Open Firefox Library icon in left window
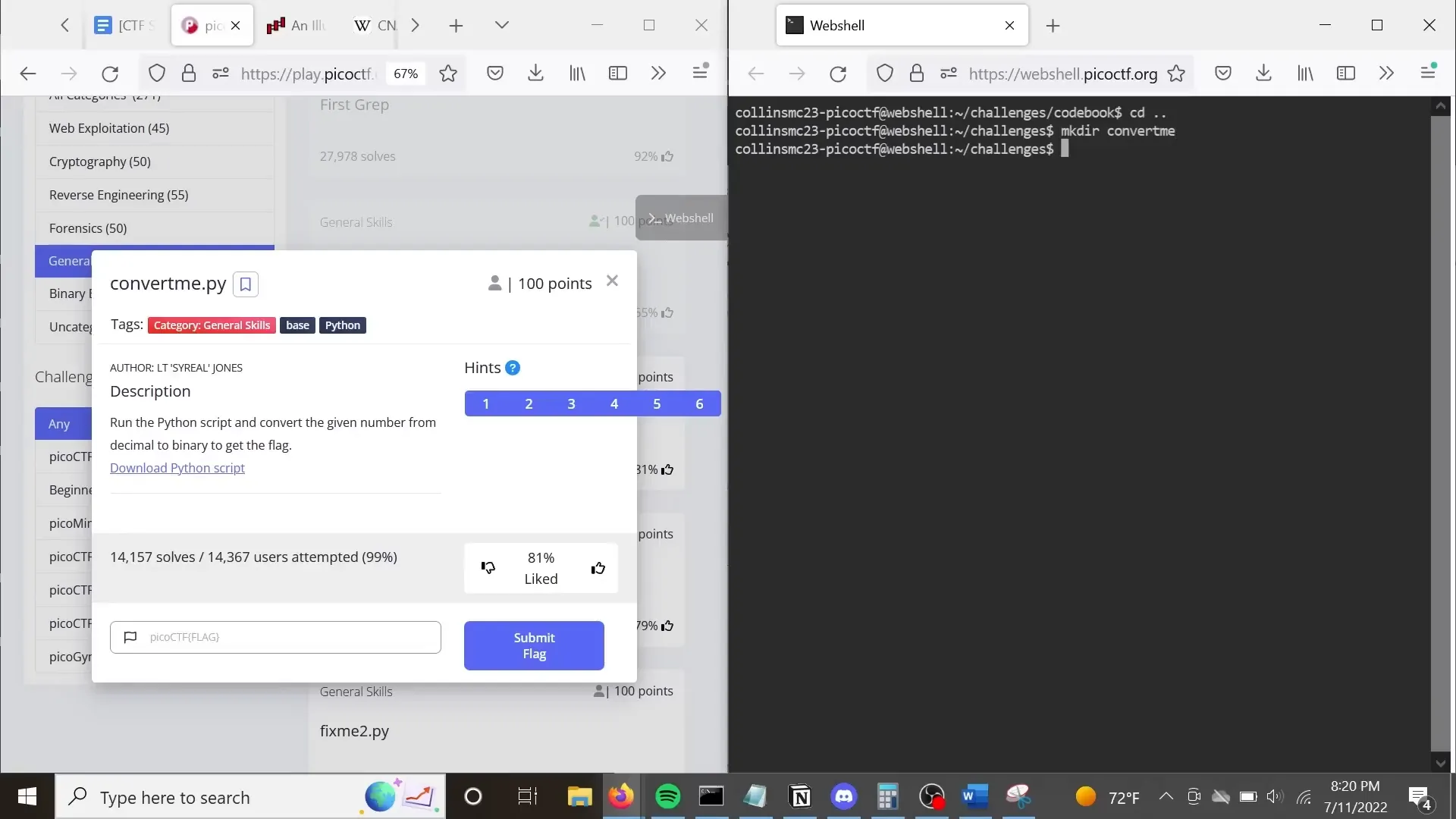Image resolution: width=1456 pixels, height=819 pixels. point(577,73)
